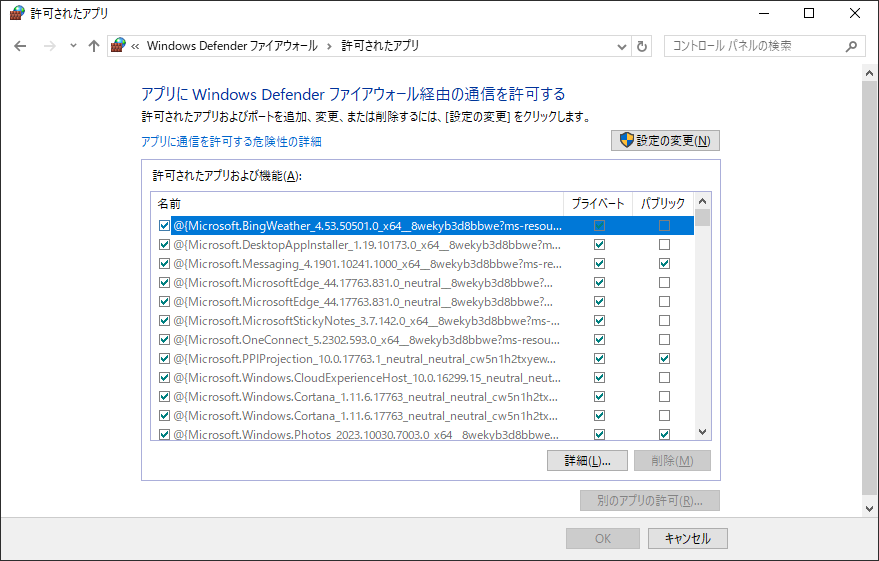The width and height of the screenshot is (879, 561).
Task: Click the パブリック column header
Action: pos(663,203)
